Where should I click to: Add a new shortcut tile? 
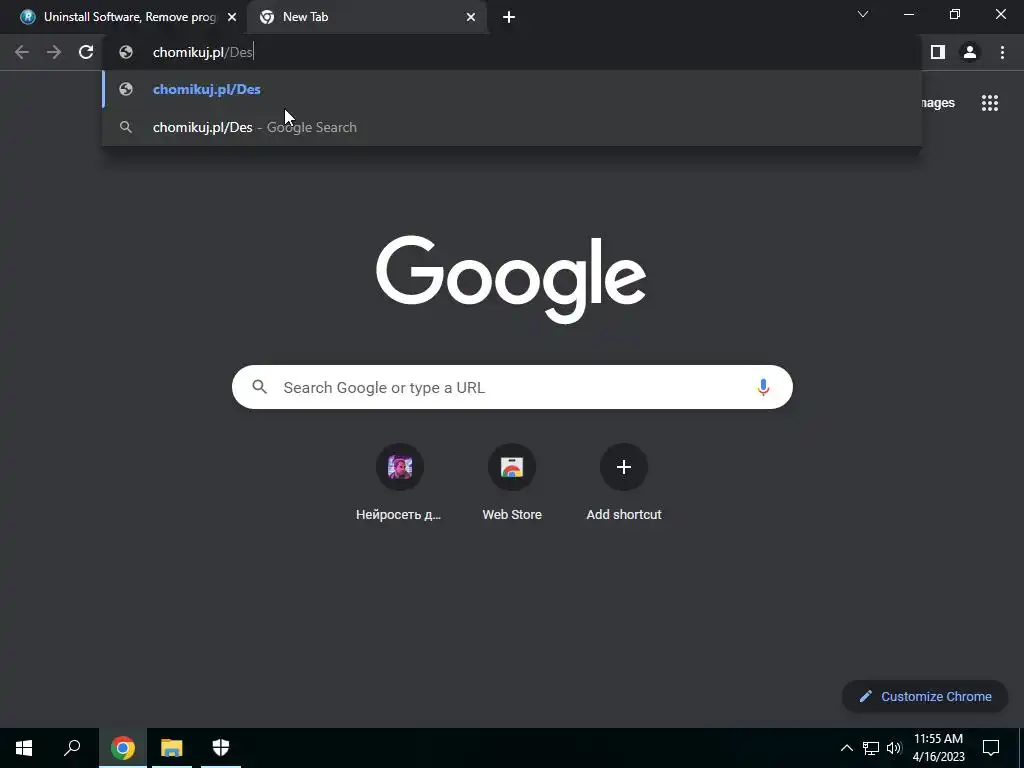pos(624,483)
